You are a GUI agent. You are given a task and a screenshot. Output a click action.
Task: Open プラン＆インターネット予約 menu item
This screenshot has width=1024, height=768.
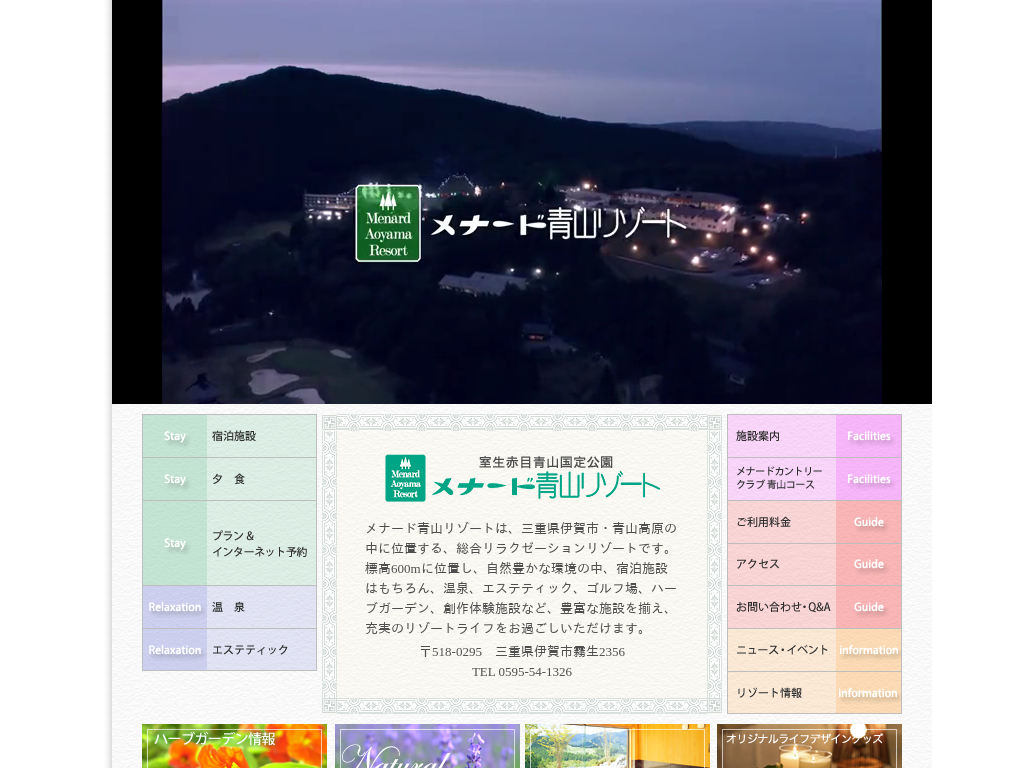[x=229, y=543]
